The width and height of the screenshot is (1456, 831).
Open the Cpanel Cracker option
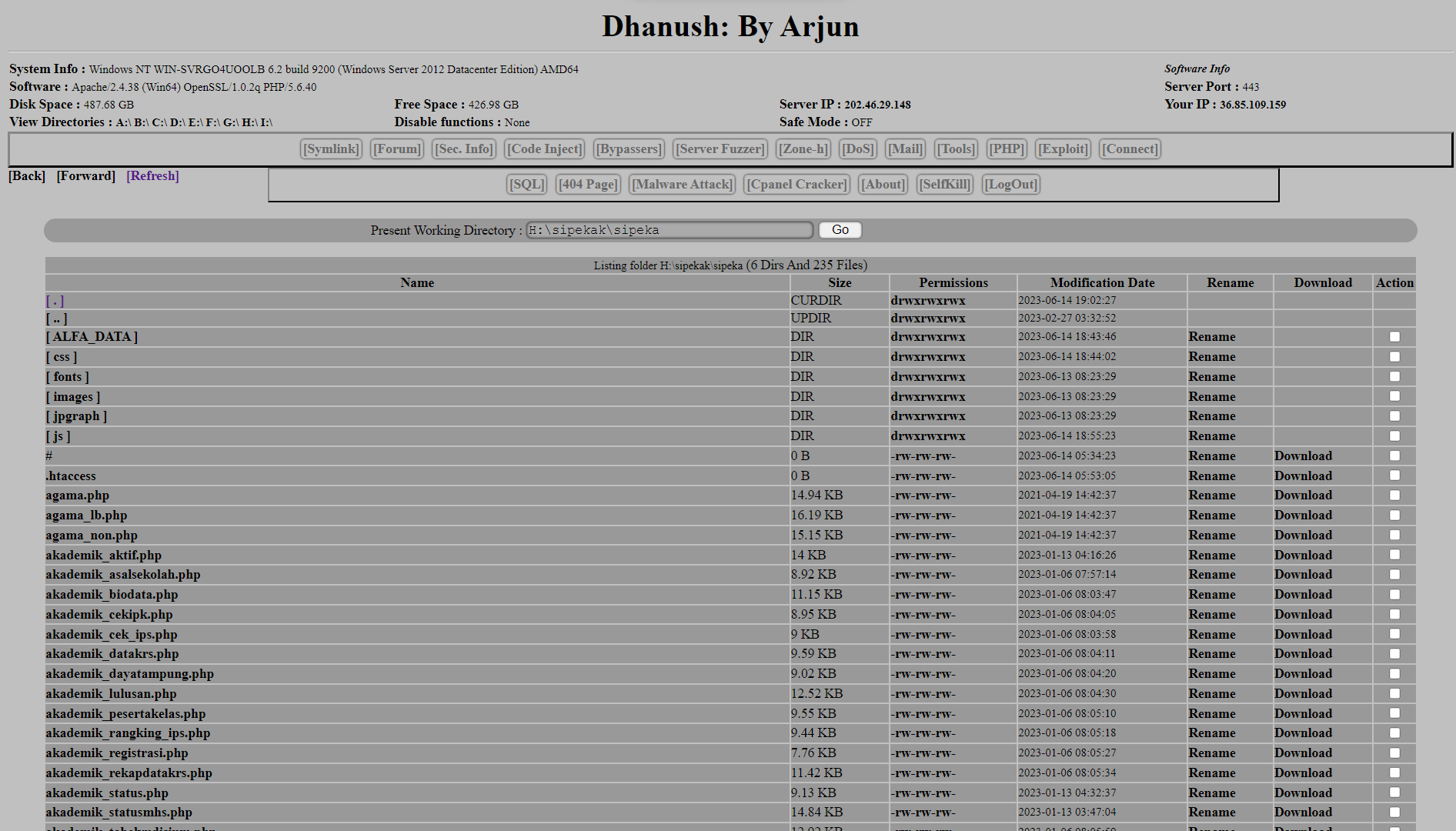tap(796, 185)
